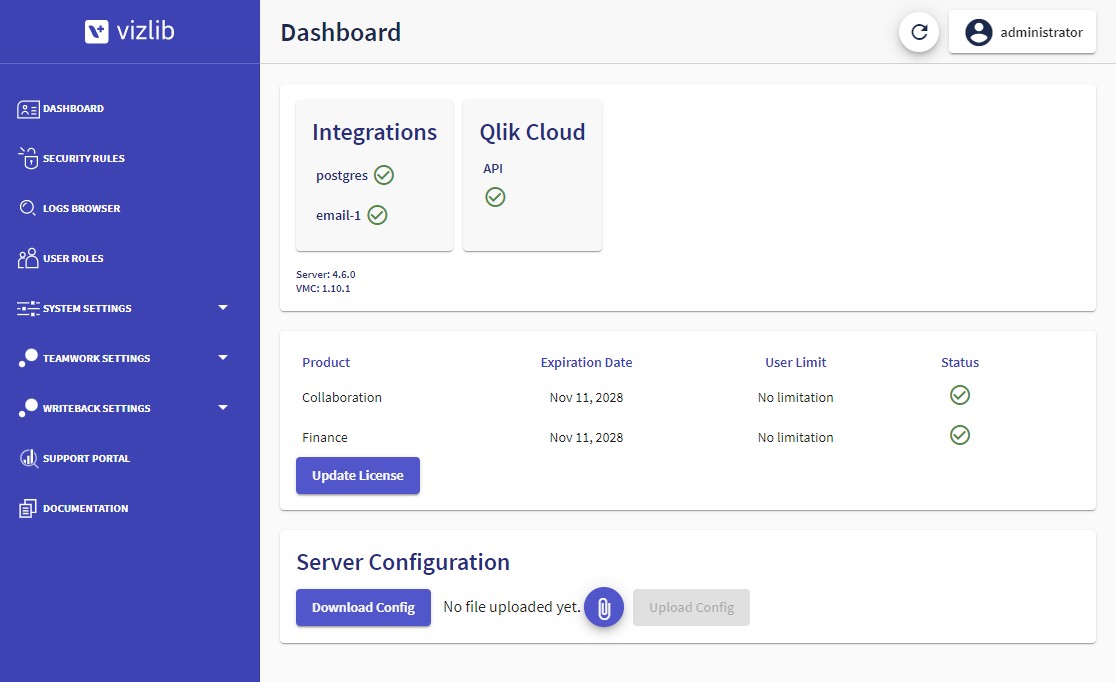
Task: Click the Upload Config button
Action: (x=691, y=607)
